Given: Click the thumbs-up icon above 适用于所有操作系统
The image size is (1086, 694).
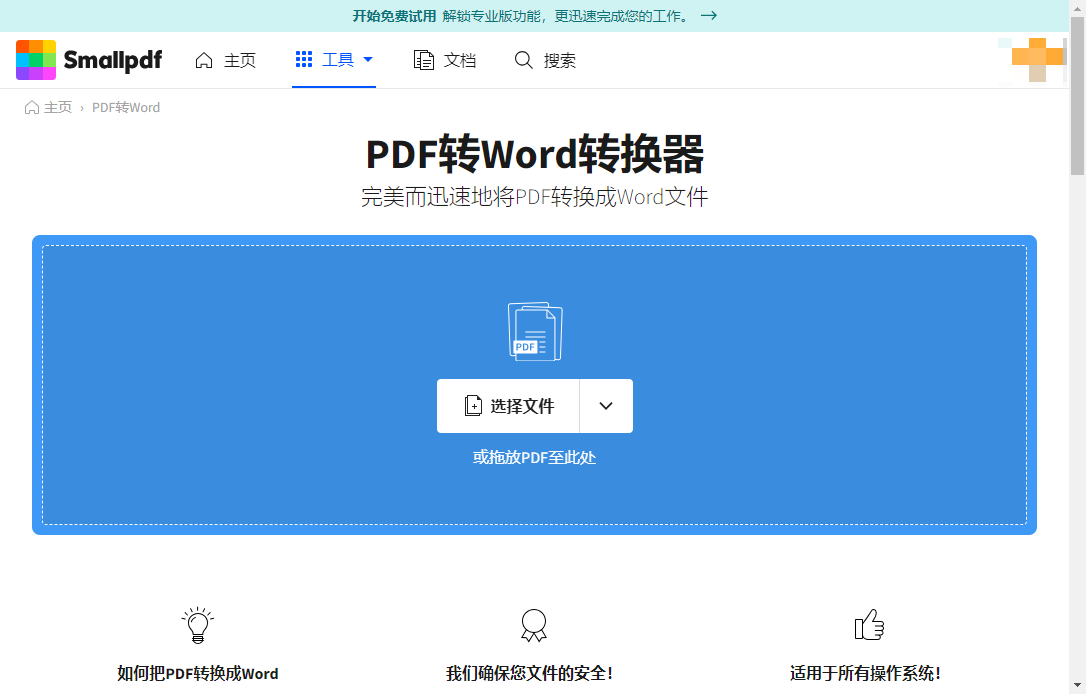Looking at the screenshot, I should tap(869, 624).
